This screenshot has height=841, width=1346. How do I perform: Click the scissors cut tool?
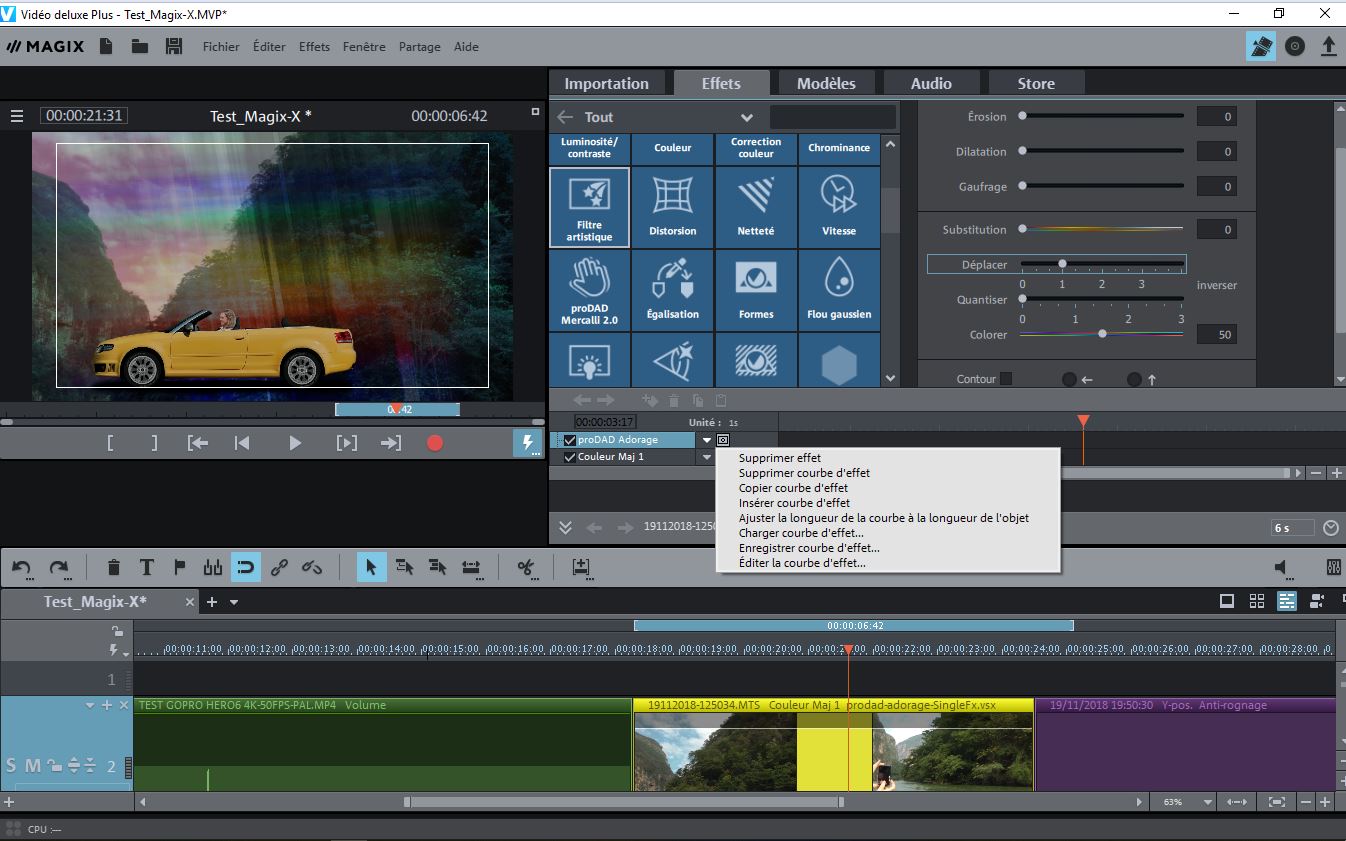click(x=525, y=568)
